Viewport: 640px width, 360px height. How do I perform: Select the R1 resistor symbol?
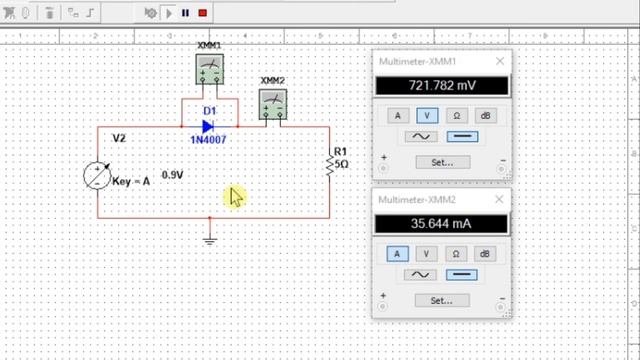pyautogui.click(x=329, y=164)
